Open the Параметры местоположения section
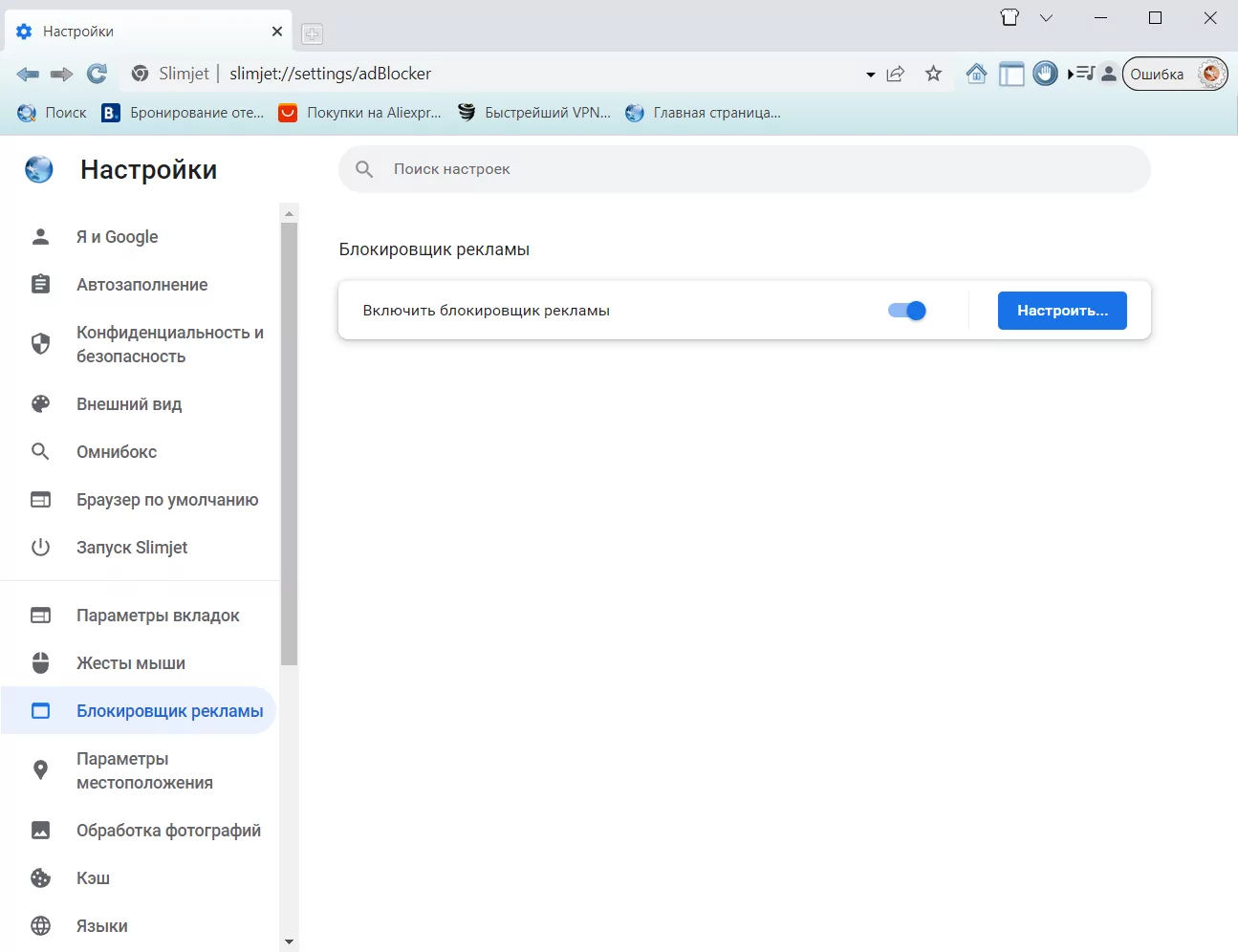This screenshot has width=1238, height=952. pos(140,770)
